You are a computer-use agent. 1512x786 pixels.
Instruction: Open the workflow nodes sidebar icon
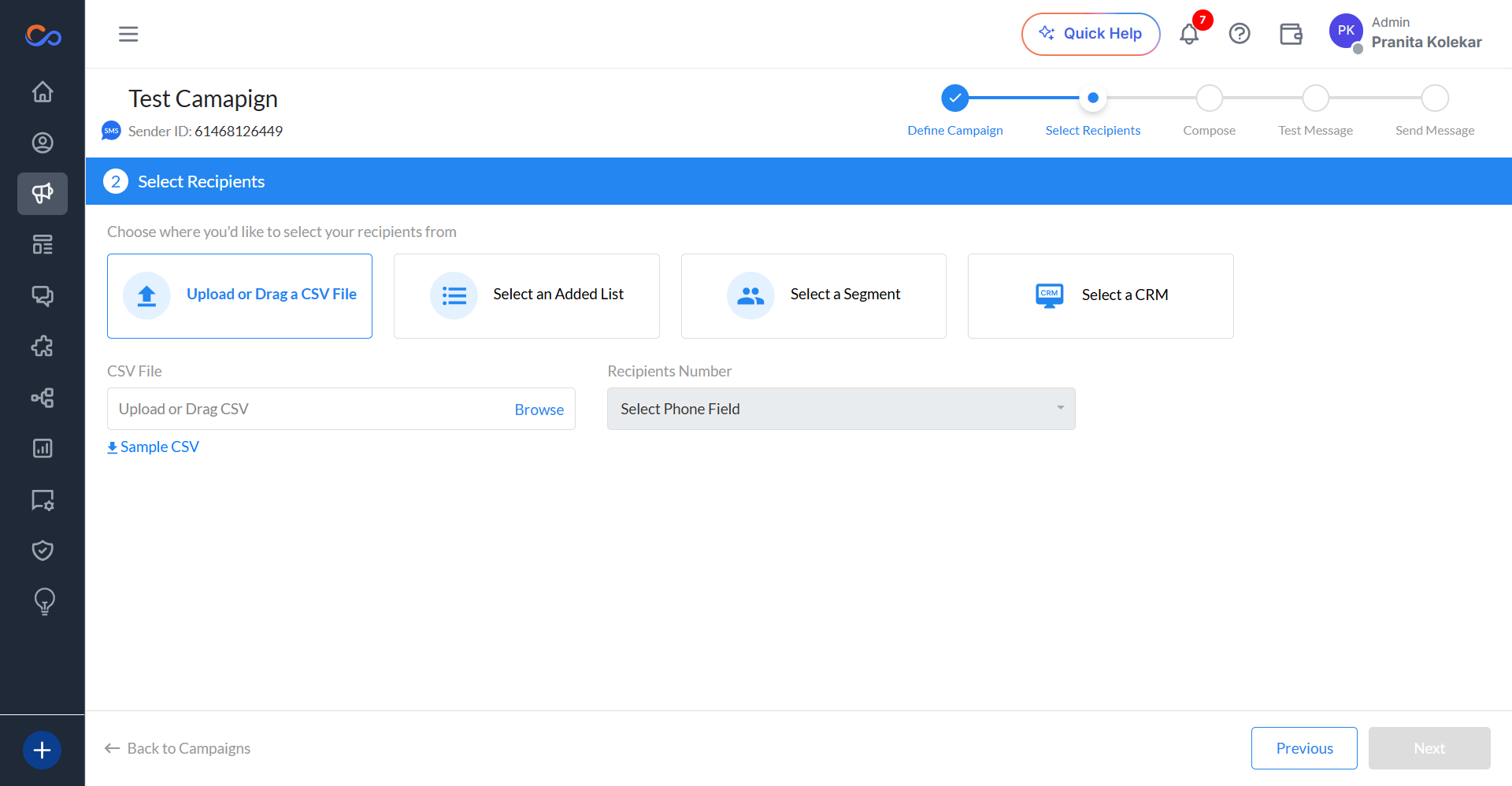pyautogui.click(x=43, y=398)
